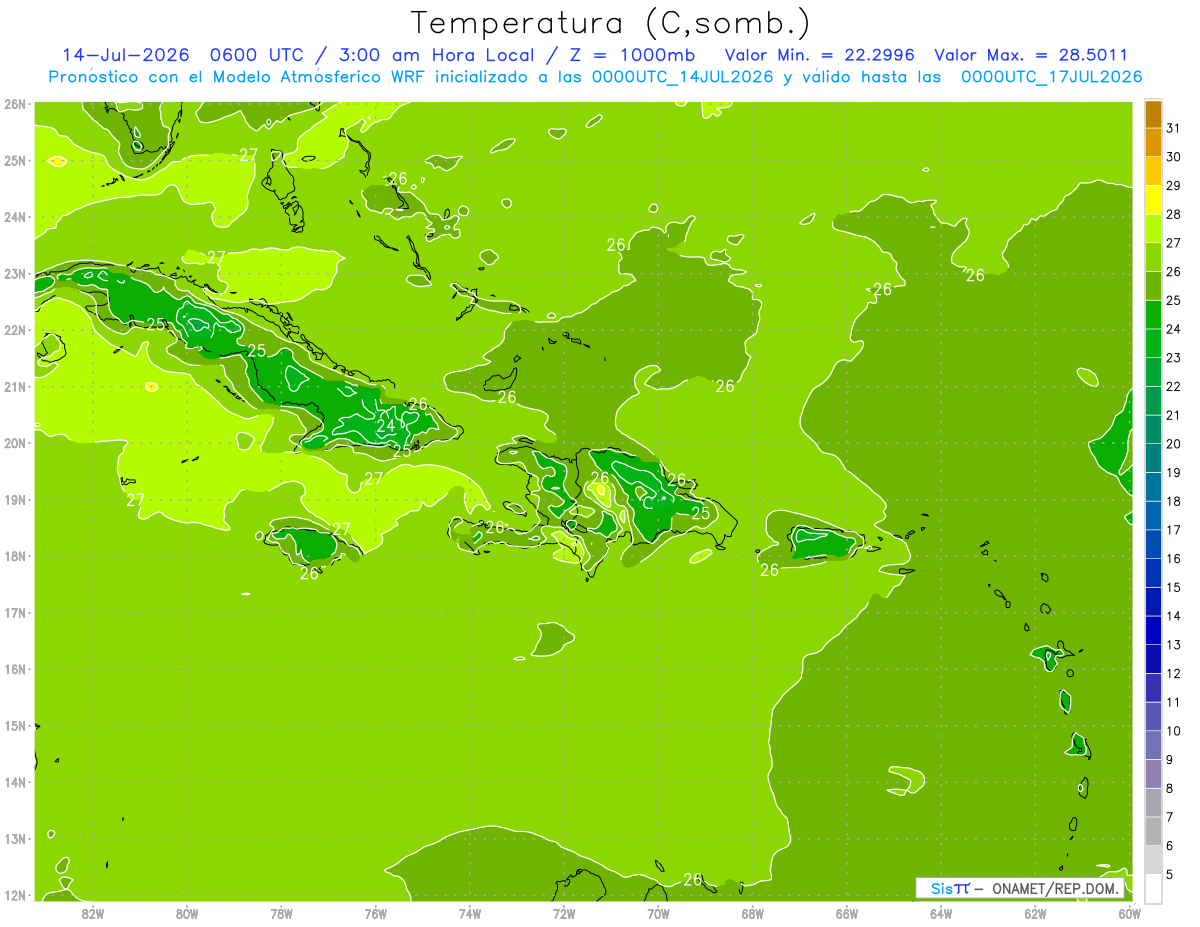Click the 21 label on the colour scale

pos(1173,415)
